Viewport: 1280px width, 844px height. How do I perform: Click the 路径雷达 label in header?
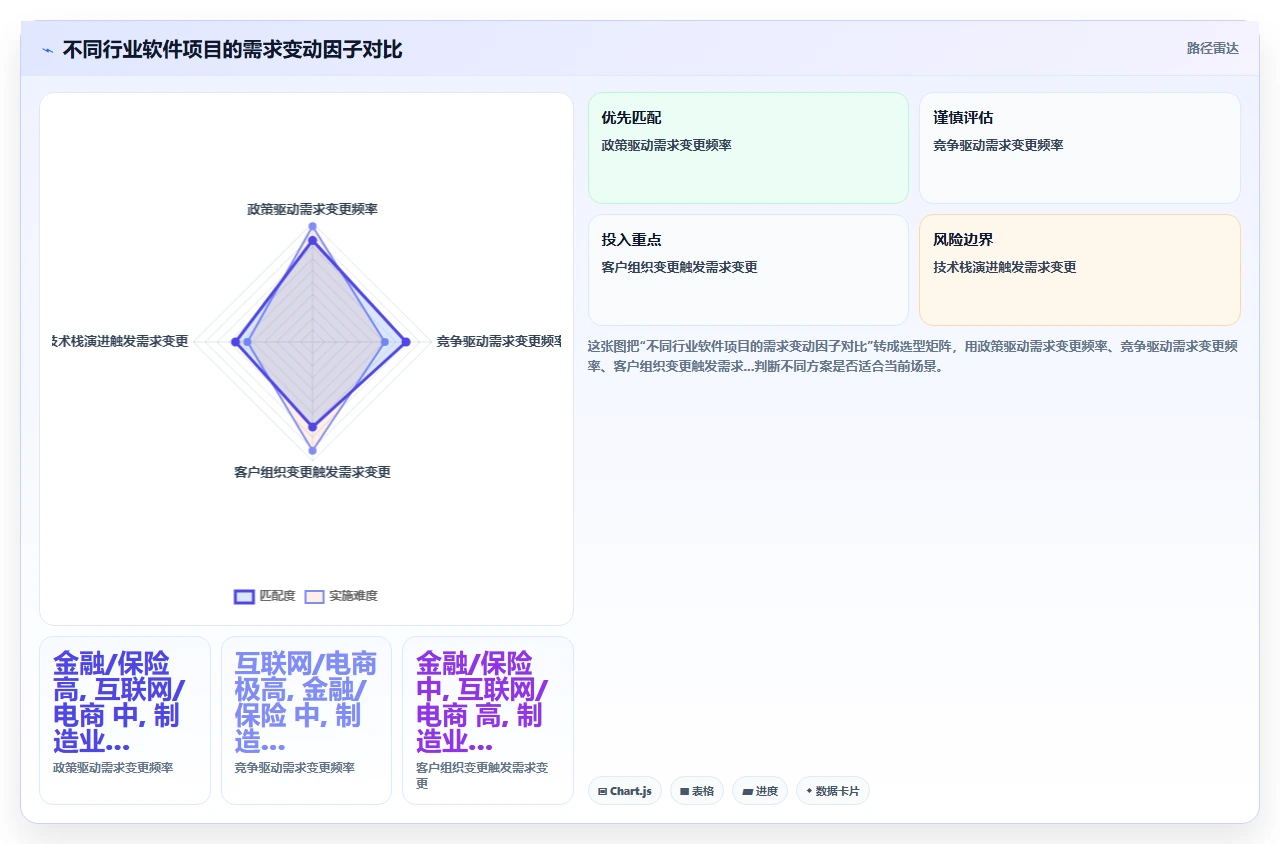[x=1212, y=48]
